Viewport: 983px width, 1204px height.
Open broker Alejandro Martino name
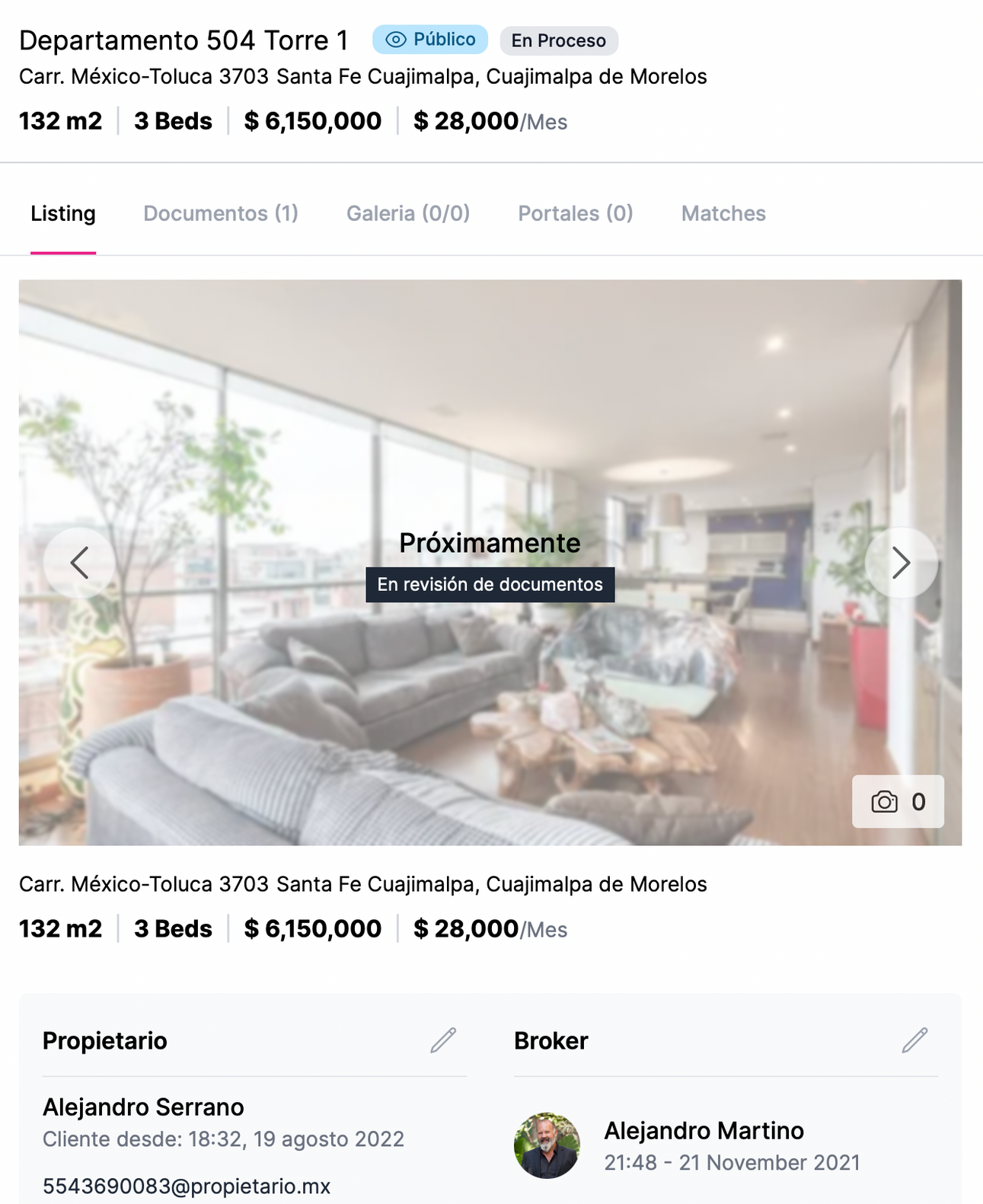704,1131
